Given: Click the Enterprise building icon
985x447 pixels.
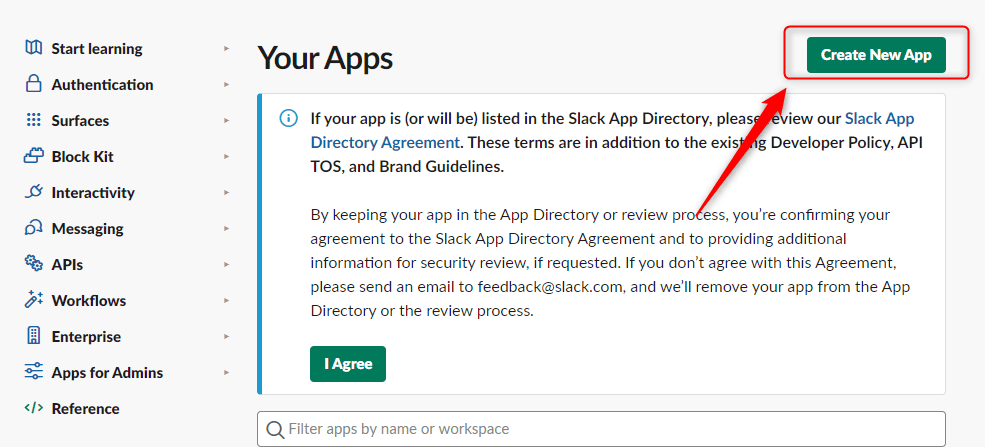Looking at the screenshot, I should tap(33, 335).
